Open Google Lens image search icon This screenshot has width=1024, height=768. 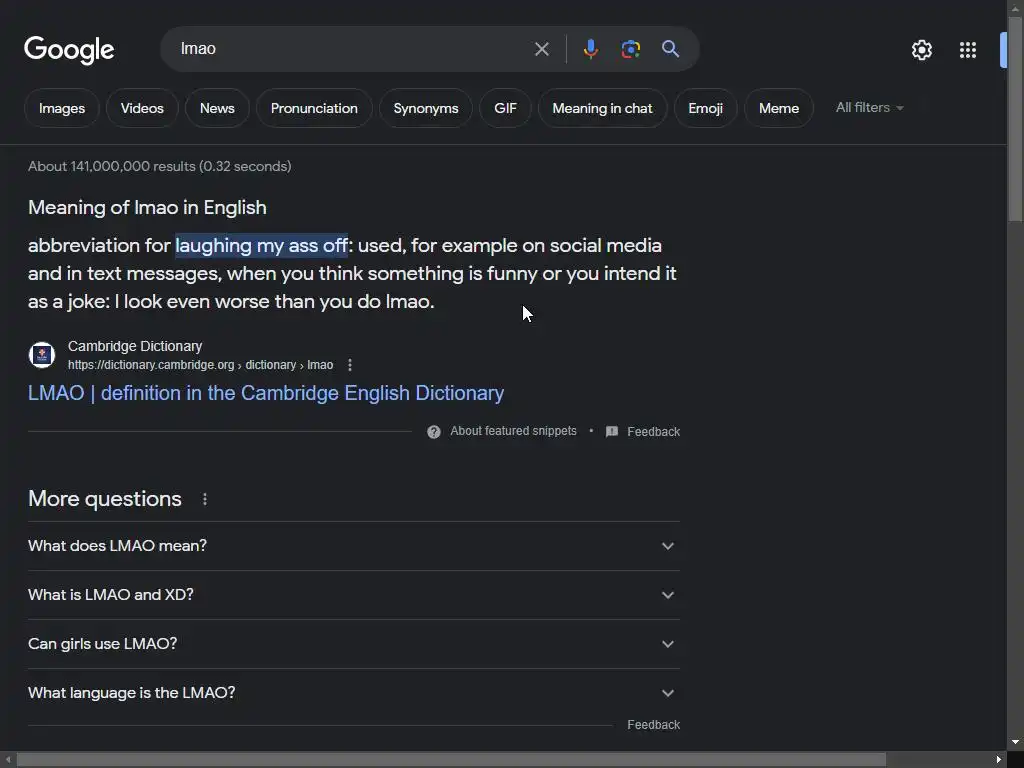[x=630, y=49]
